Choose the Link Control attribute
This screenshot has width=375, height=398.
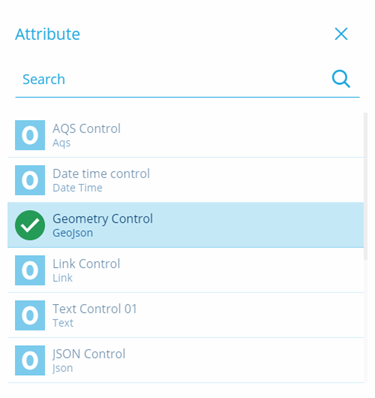[x=186, y=270]
